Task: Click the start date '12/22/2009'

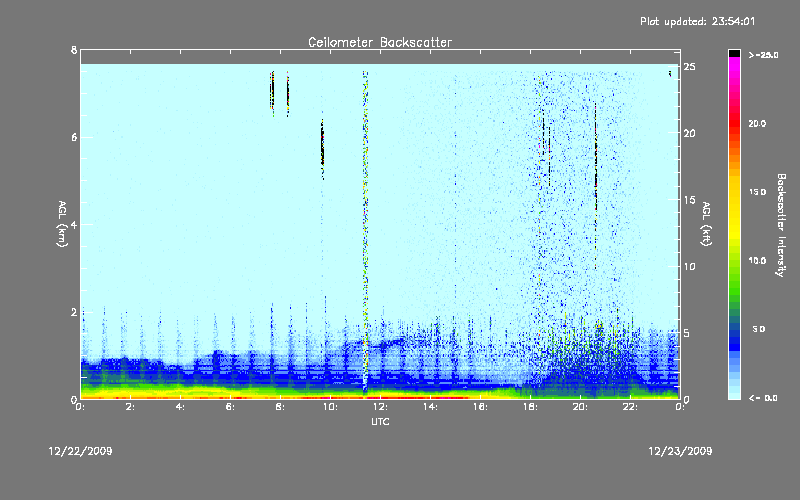Action: pos(80,451)
